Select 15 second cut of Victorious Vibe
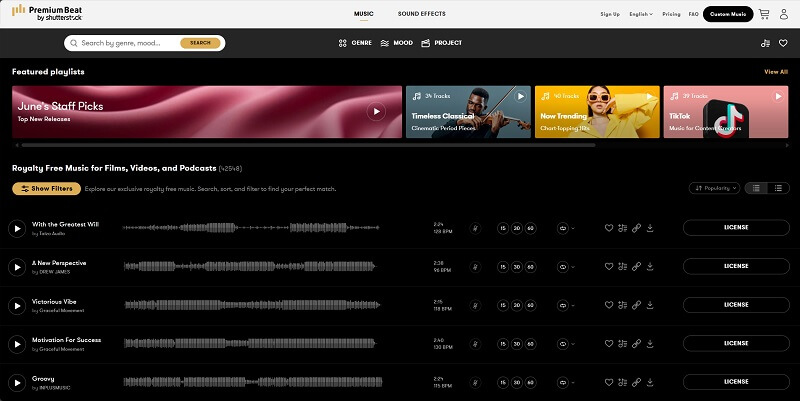Screen dimensions: 800x401 point(503,305)
